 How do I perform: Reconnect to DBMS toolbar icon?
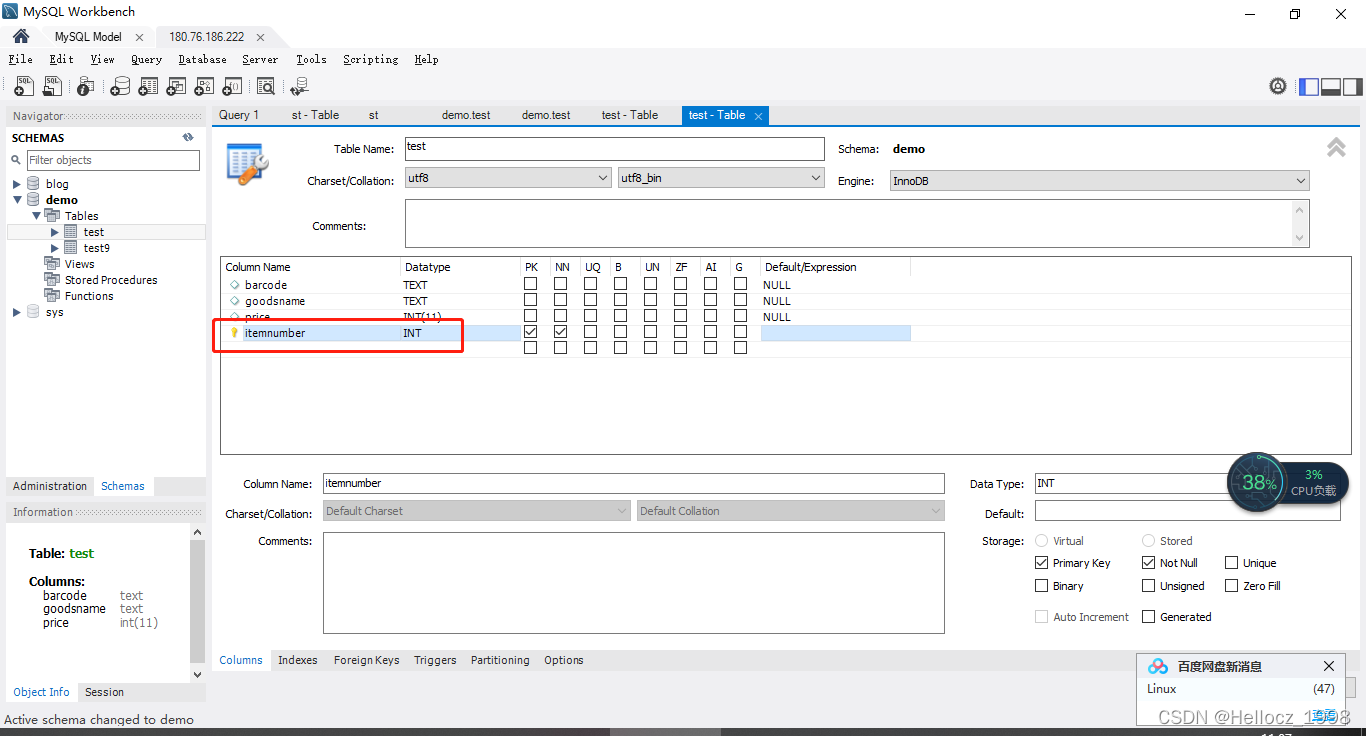[x=298, y=87]
